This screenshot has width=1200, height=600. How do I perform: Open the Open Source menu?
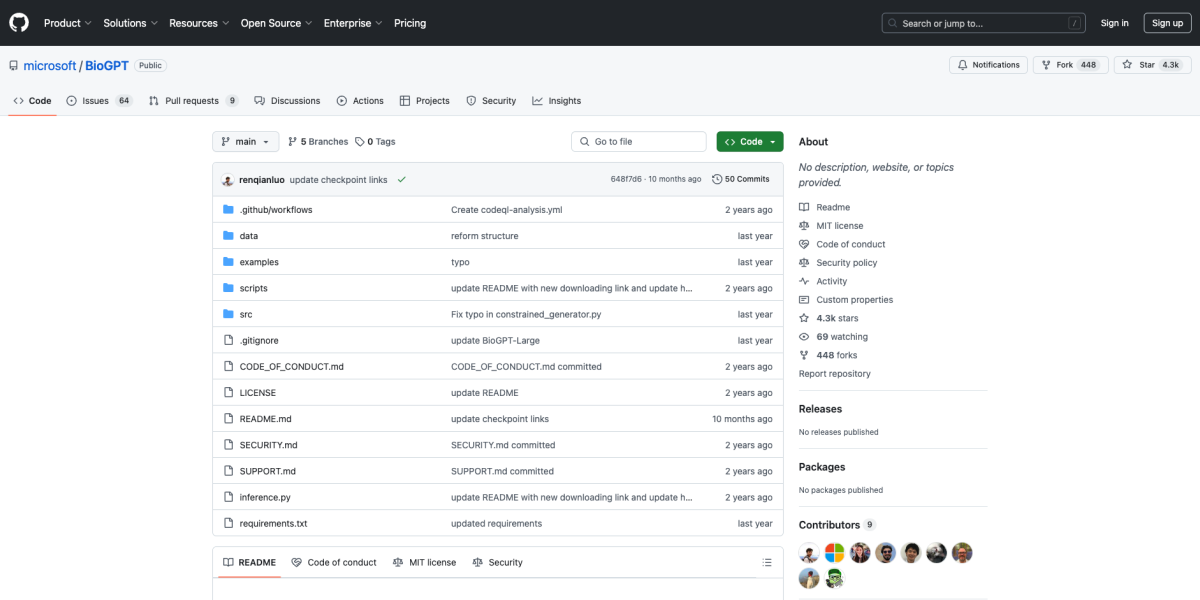(276, 23)
